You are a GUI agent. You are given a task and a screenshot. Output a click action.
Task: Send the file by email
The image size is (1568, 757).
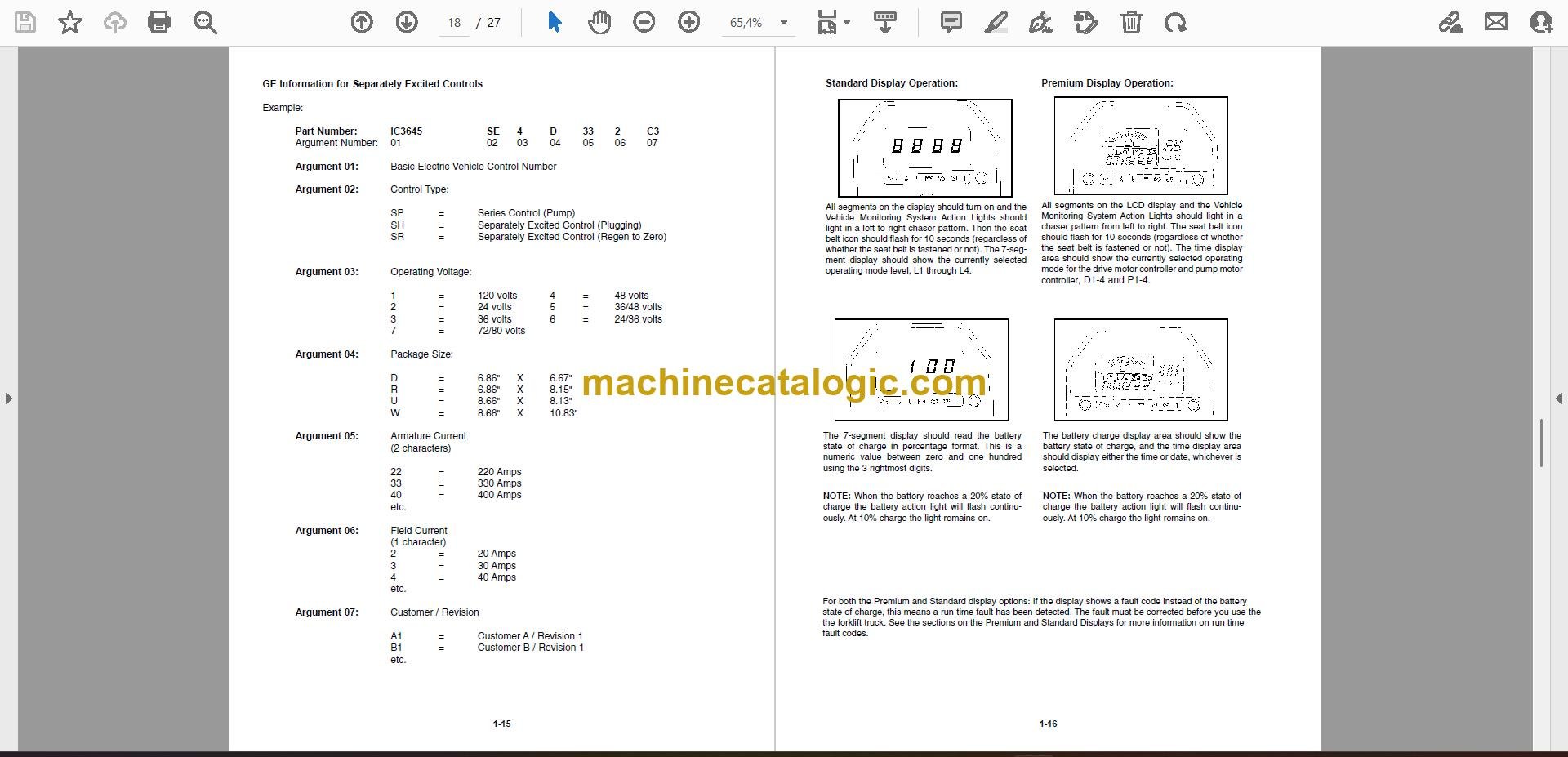click(1496, 22)
